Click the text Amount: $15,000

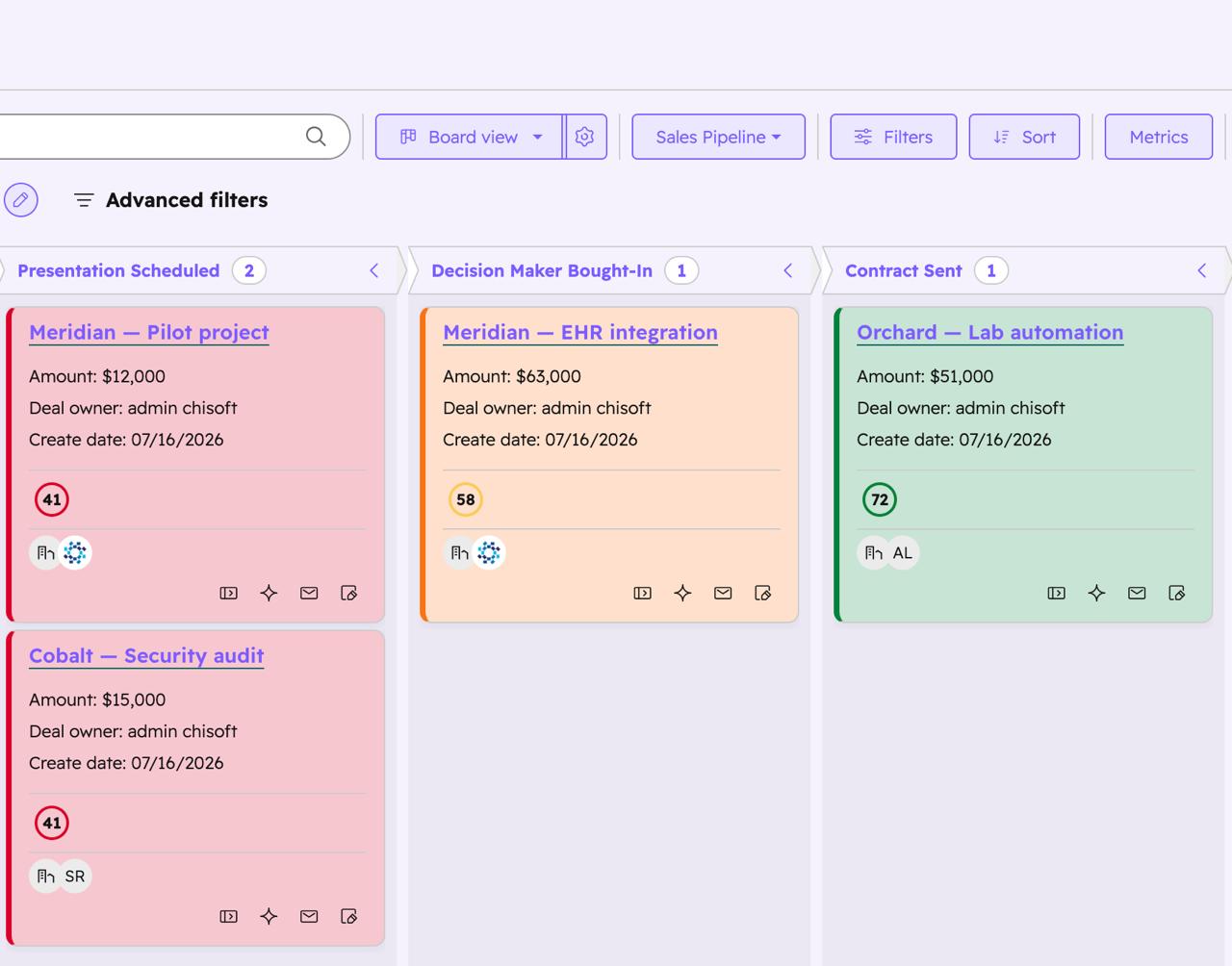97,699
